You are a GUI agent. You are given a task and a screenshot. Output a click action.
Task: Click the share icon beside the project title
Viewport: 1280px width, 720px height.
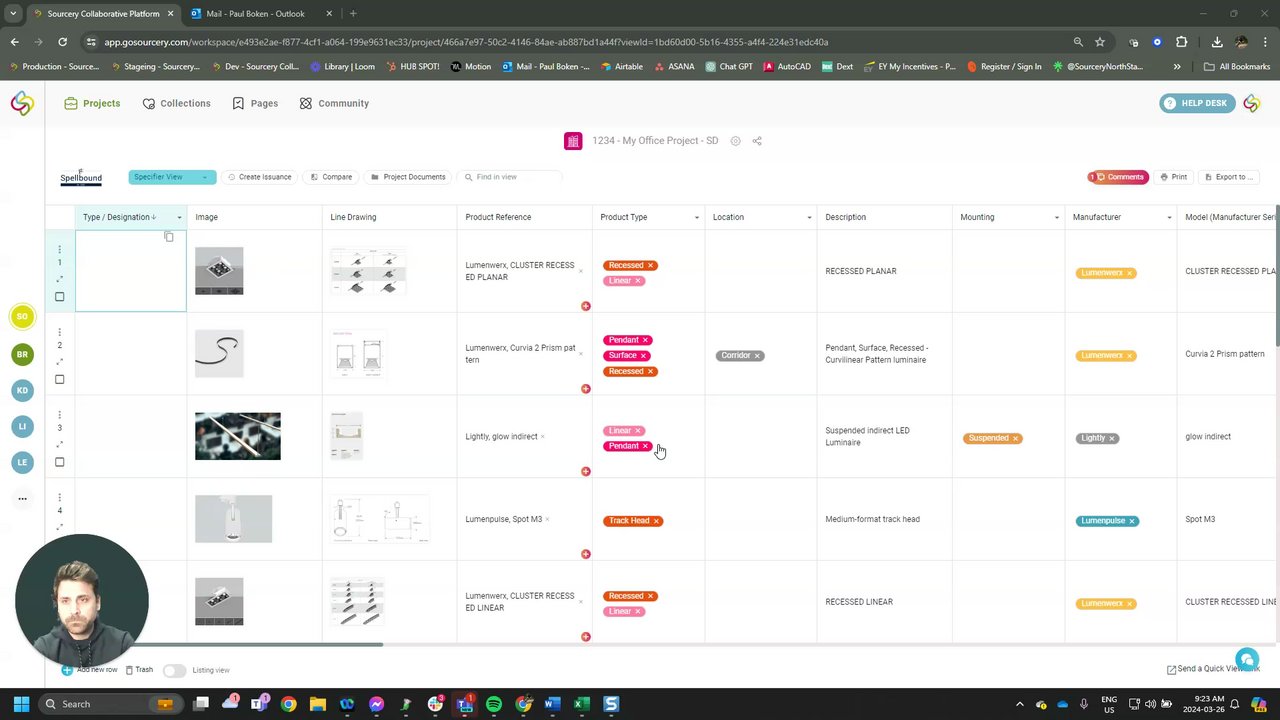tap(757, 141)
